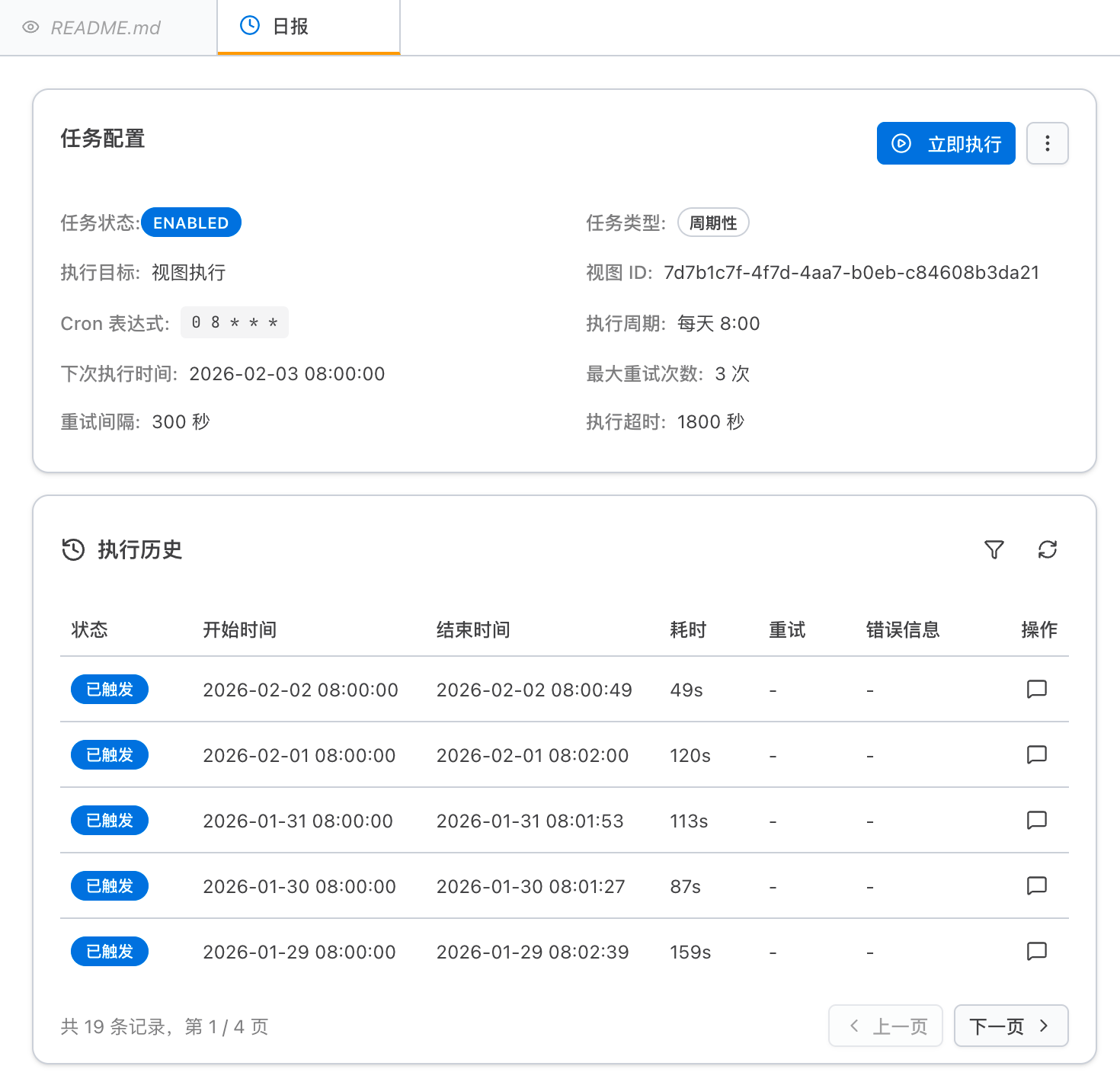Click the clock icon on the 日报 tab
1120x1082 pixels.
[249, 25]
